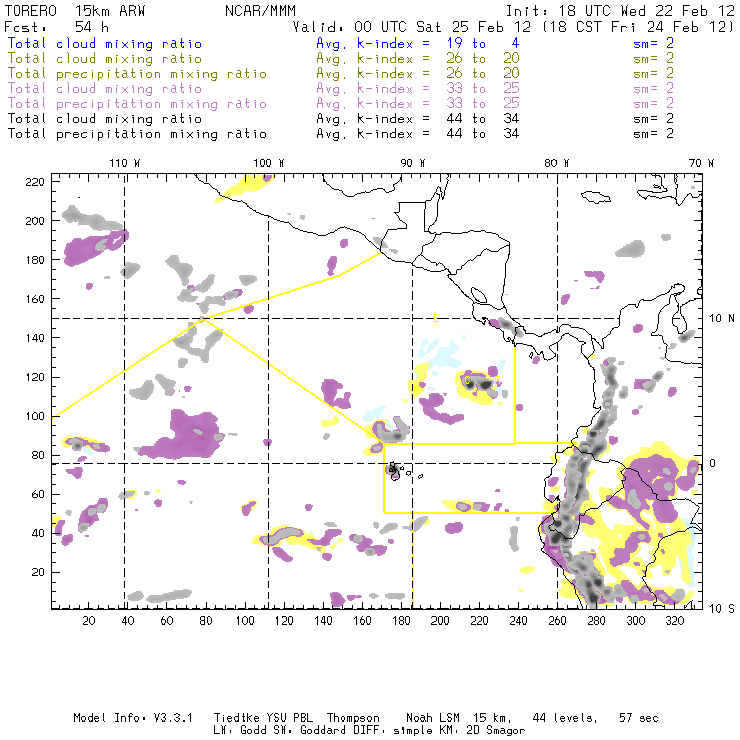Screen dimensions: 740x740
Task: Click the "260" tick on the horizontal axis
Action: pos(557,621)
